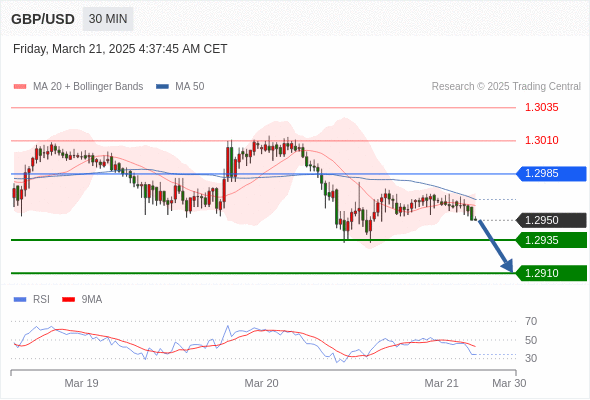Click the GBP/USD pair title

point(43,19)
